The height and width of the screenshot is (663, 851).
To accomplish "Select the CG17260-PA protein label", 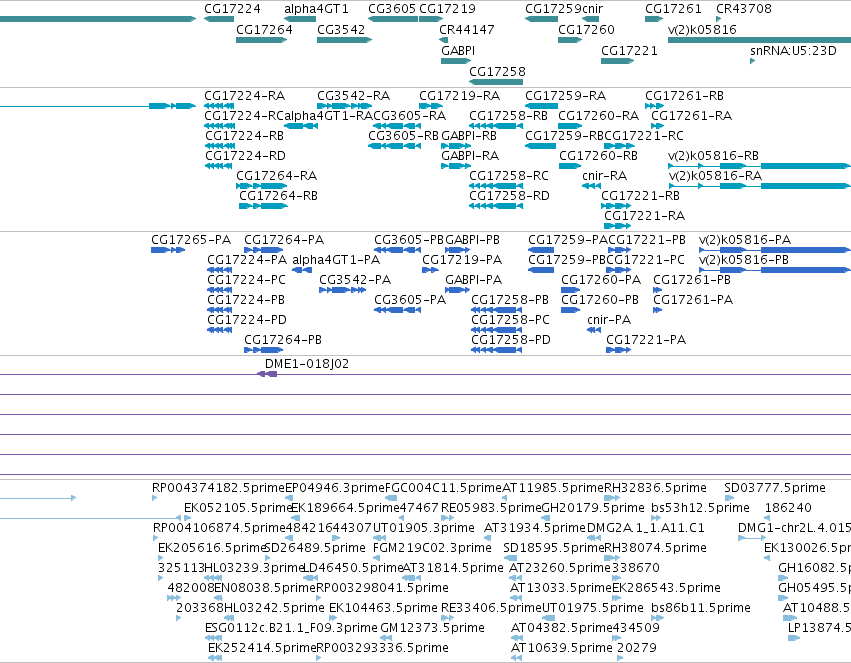I will coord(601,280).
